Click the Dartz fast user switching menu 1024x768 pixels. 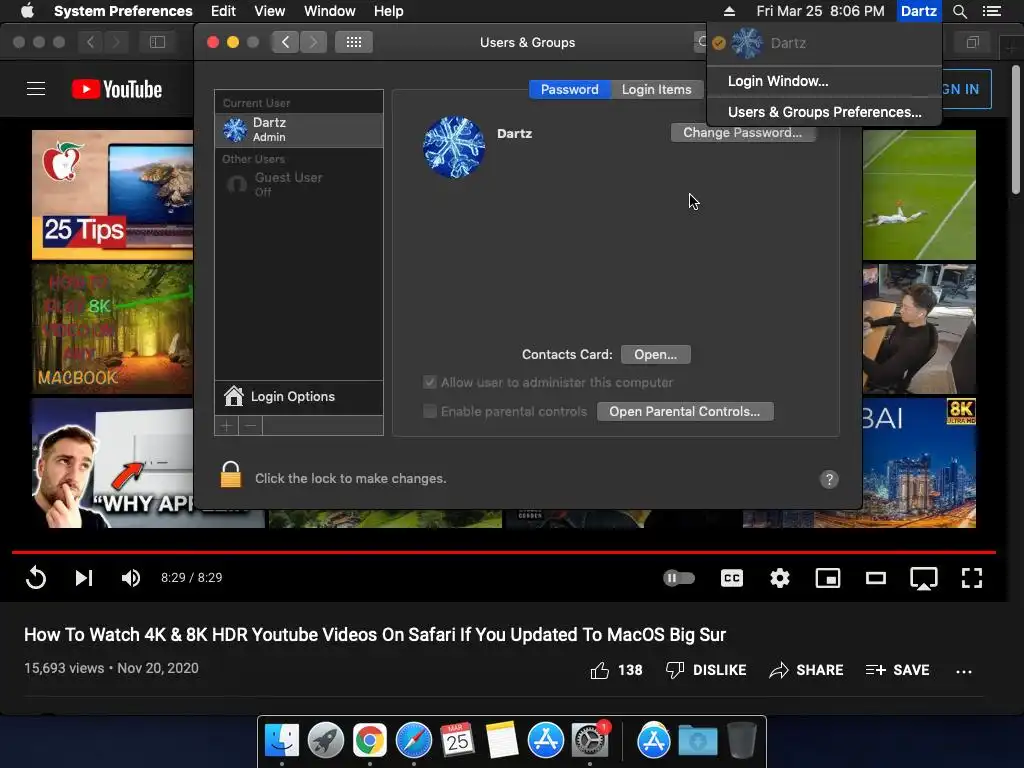919,11
